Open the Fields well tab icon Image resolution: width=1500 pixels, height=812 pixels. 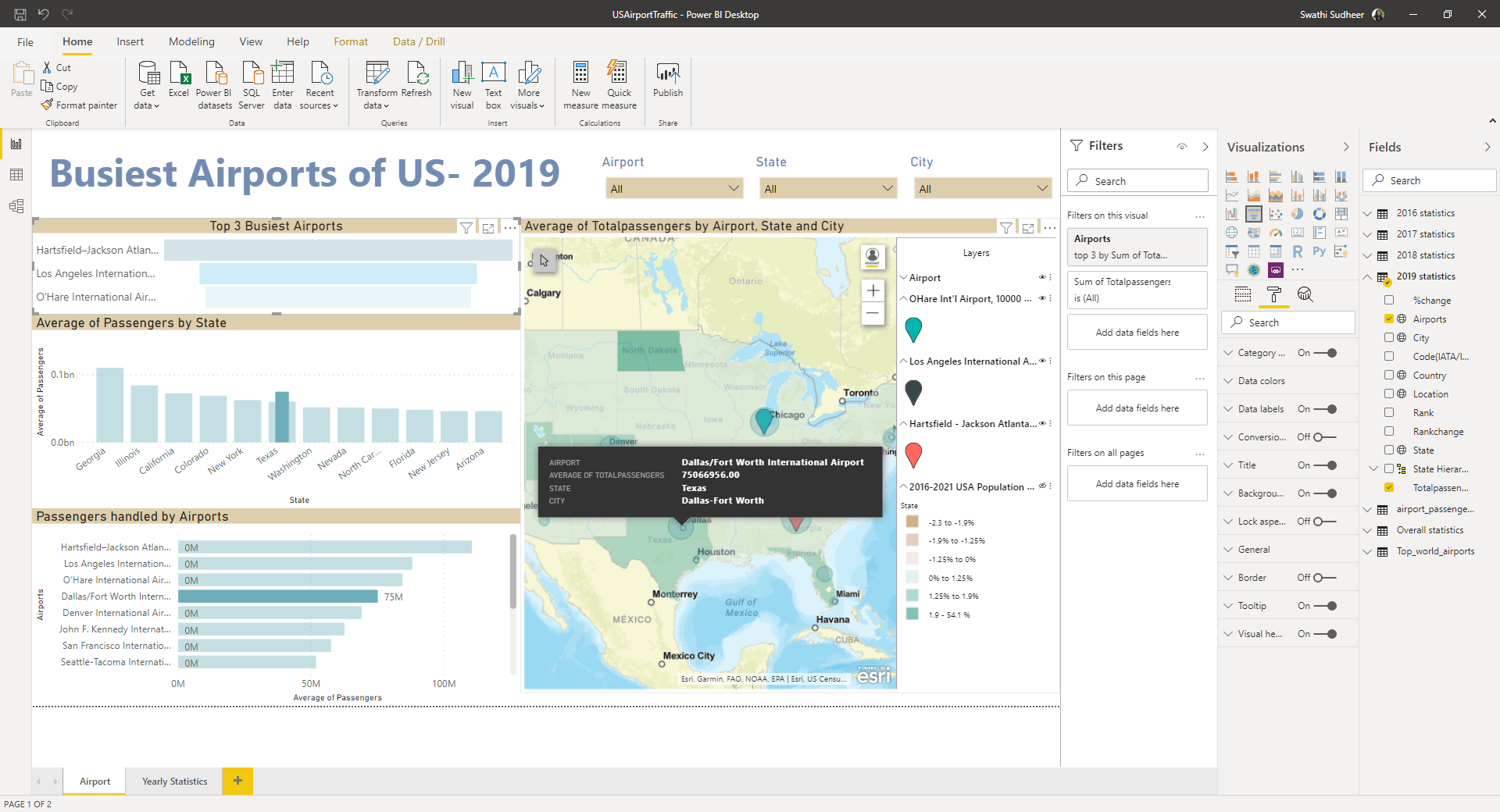(1243, 294)
